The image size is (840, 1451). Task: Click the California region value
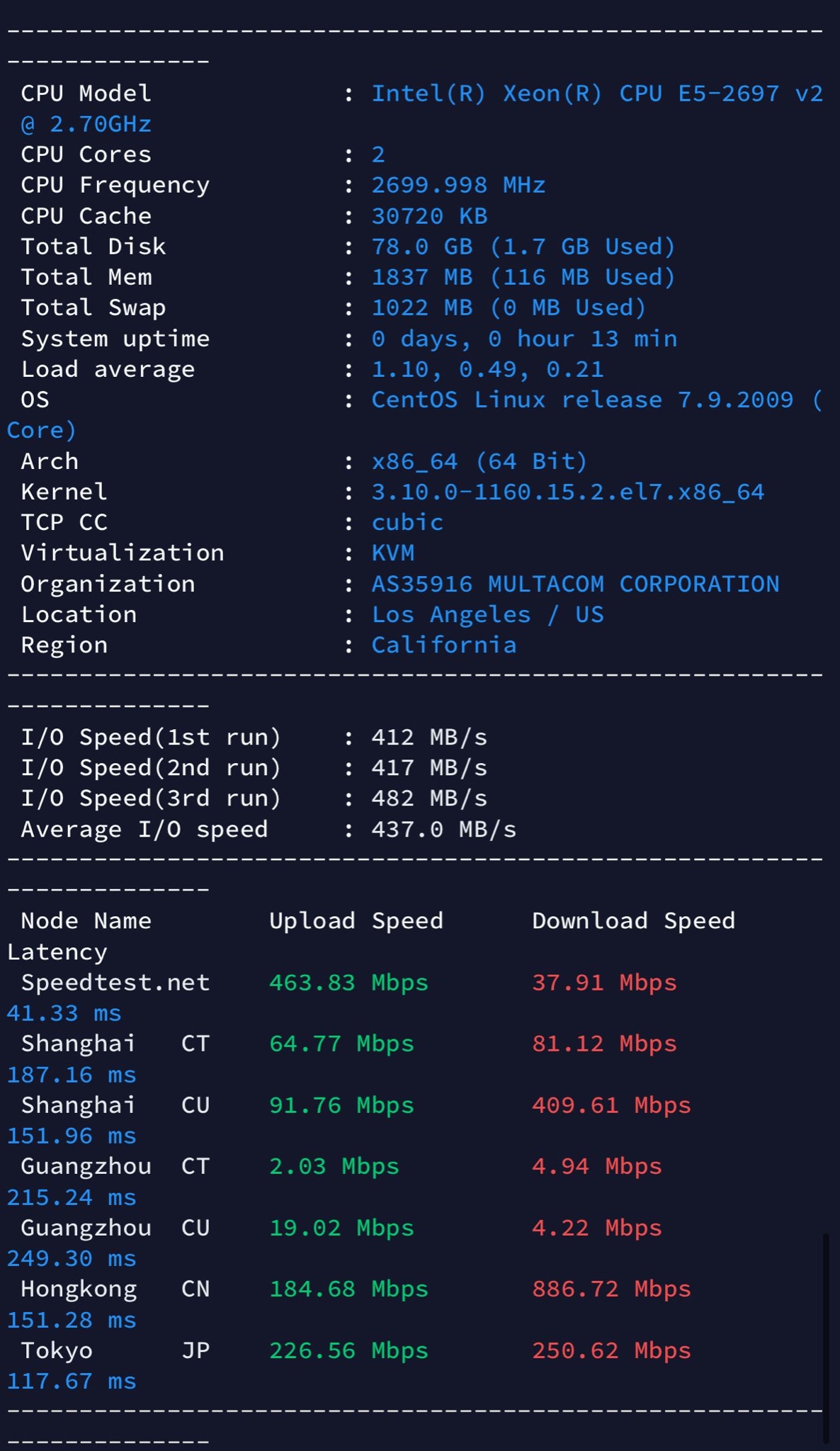pos(443,645)
